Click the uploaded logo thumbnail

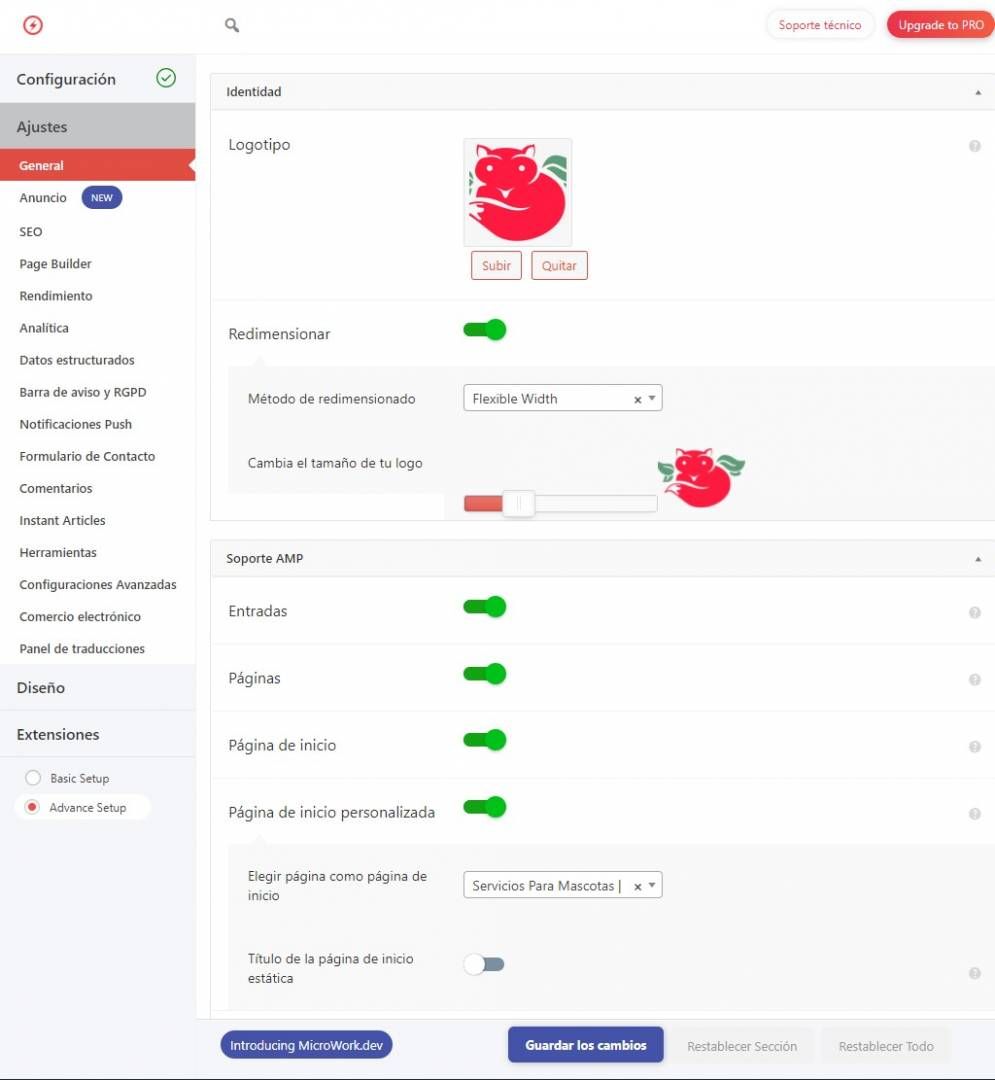click(x=518, y=192)
